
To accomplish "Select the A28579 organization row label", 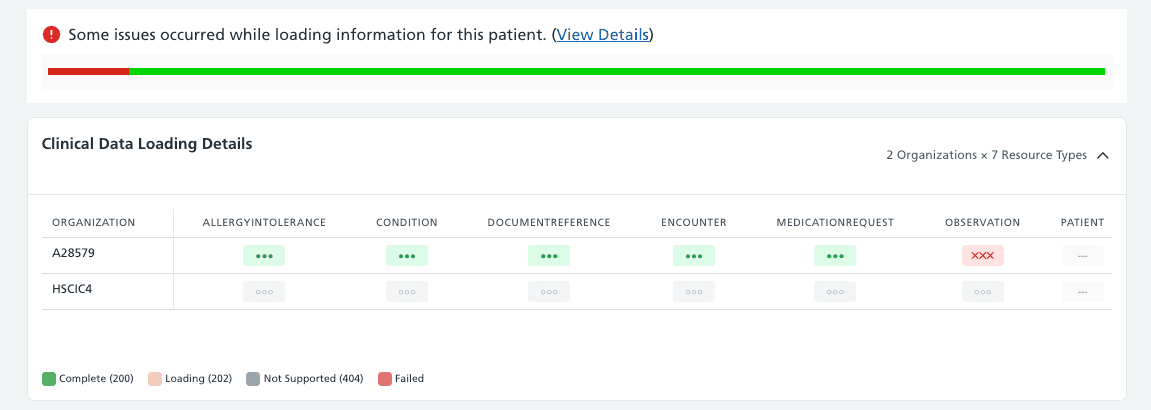I will point(71,253).
